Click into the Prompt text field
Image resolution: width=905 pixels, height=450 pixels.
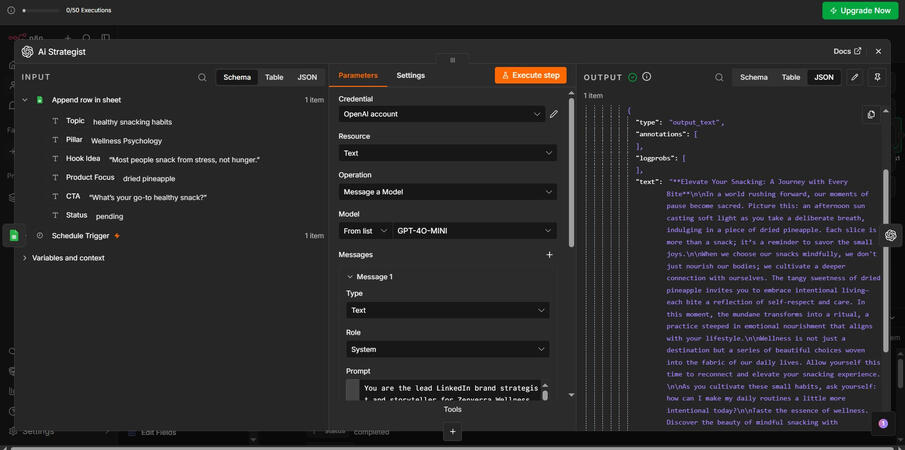point(450,390)
